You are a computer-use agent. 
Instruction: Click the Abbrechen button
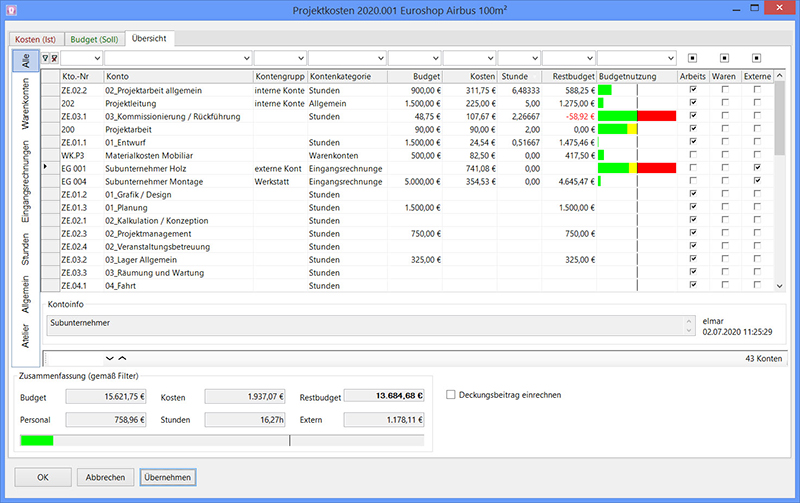(x=105, y=477)
